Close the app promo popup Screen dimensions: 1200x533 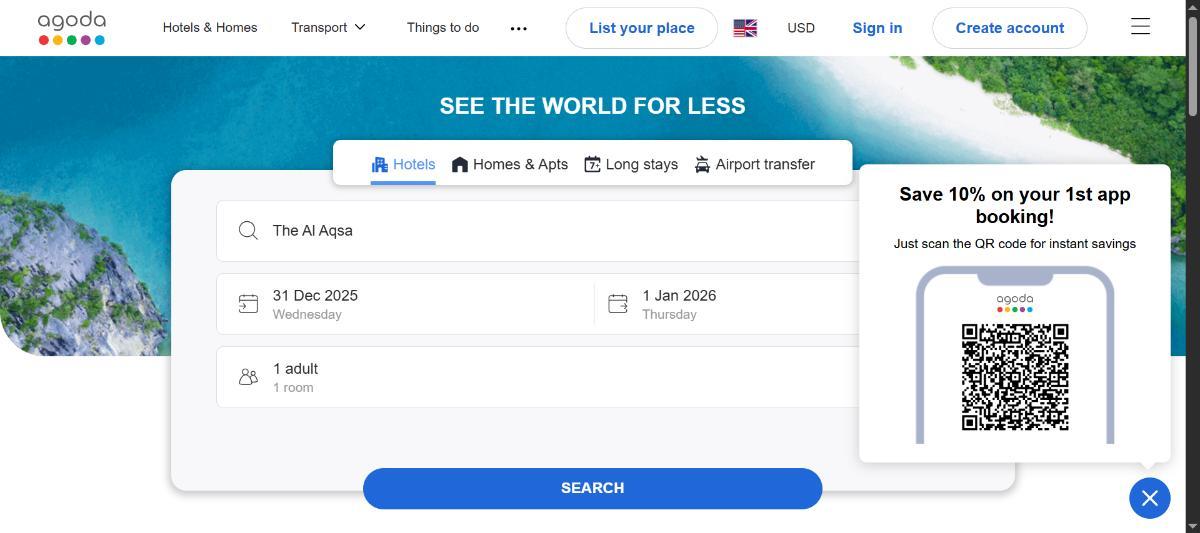[x=1149, y=497]
